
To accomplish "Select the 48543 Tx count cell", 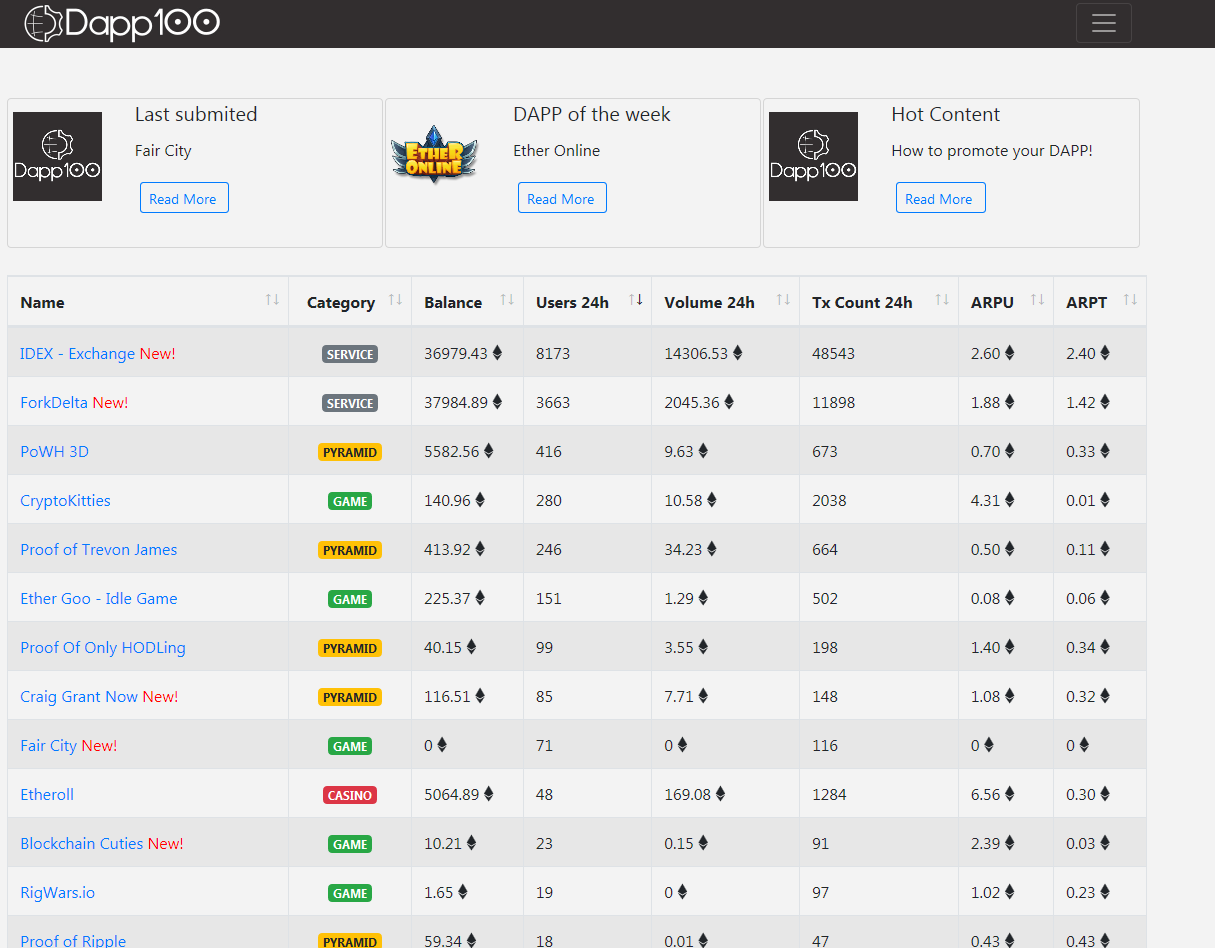I will tap(878, 353).
